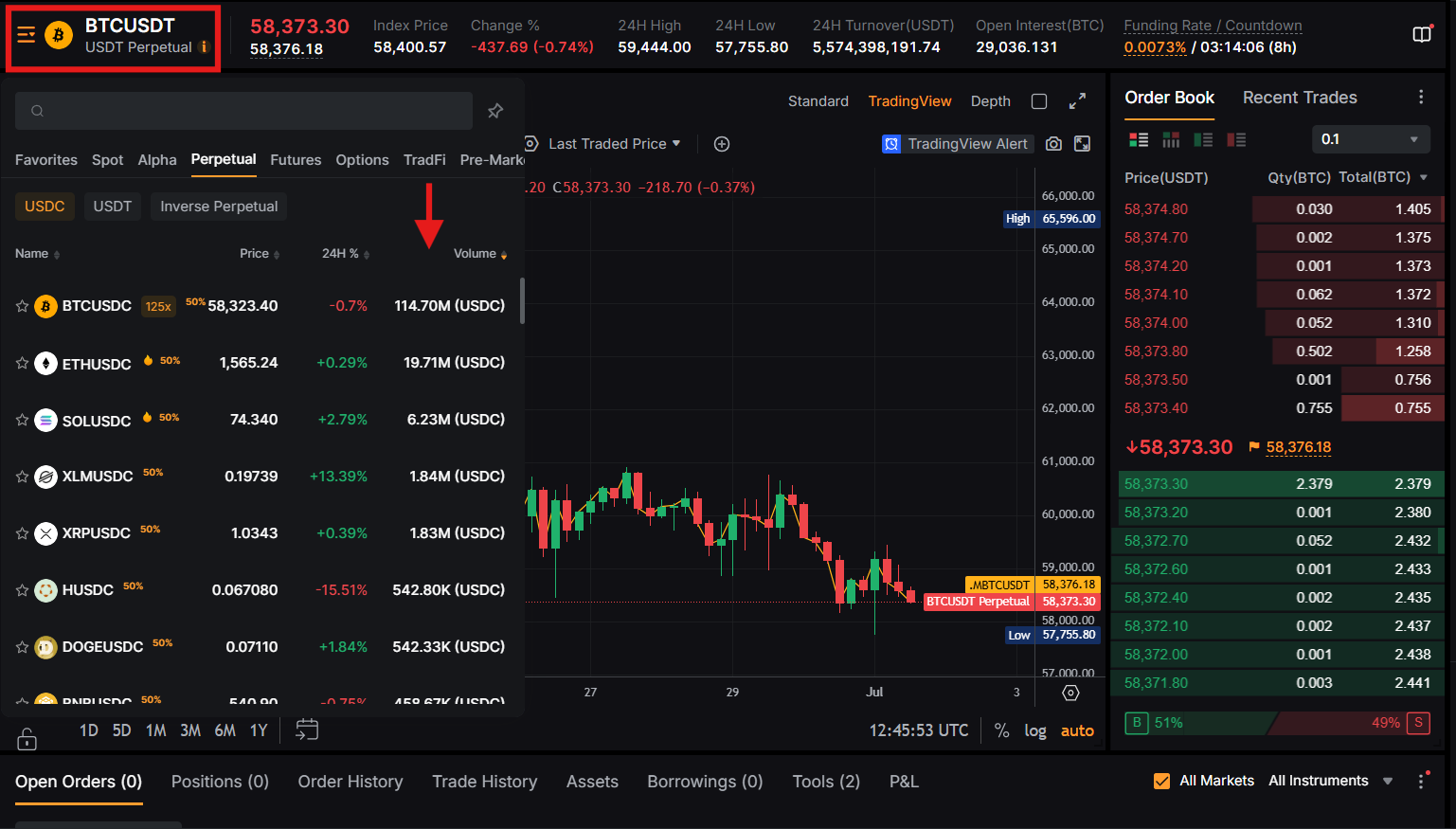Open chart settings gear below the price axis
The height and width of the screenshot is (829, 1456).
1070,693
